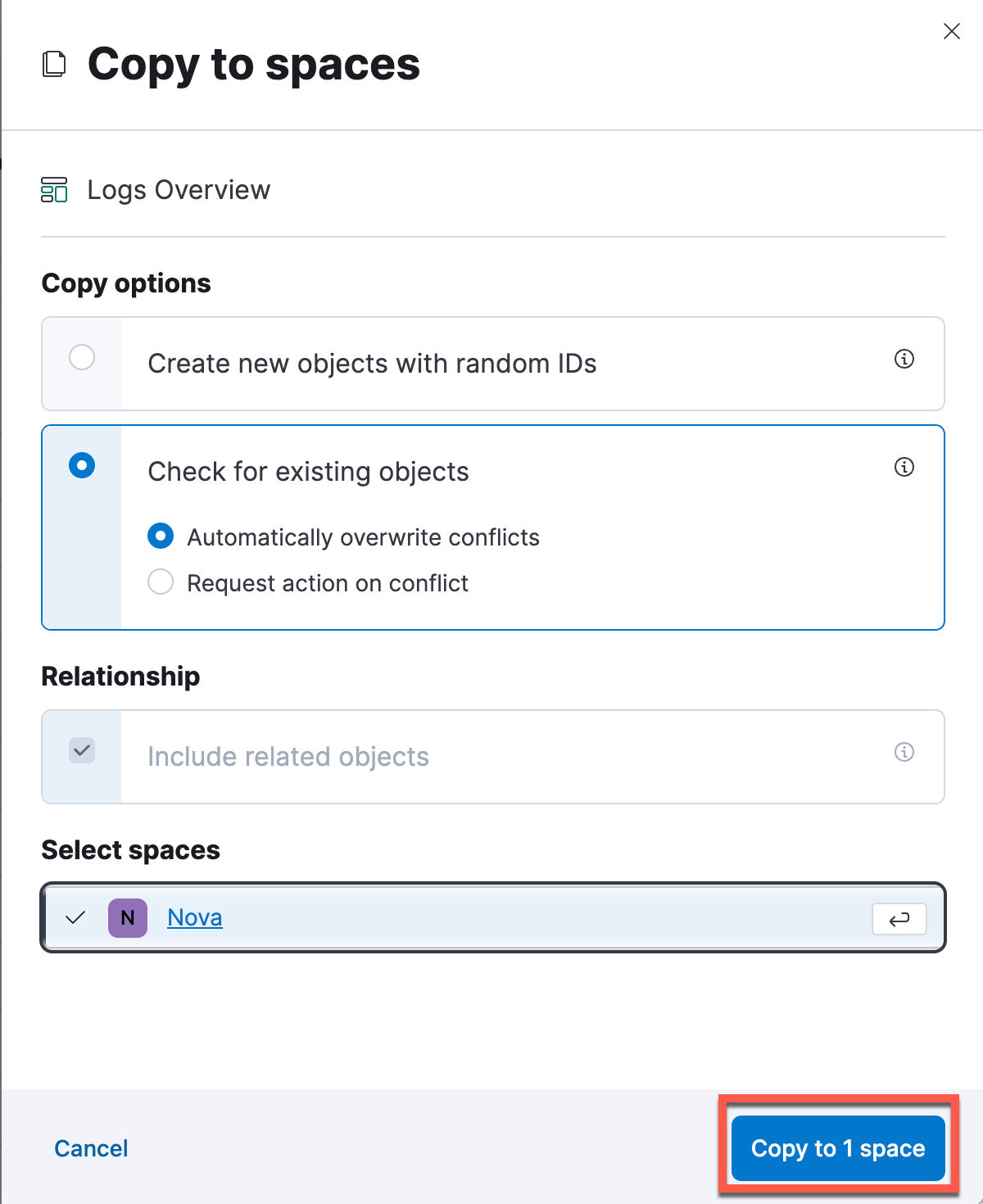Show info for Create new objects option
Image resolution: width=983 pixels, height=1204 pixels.
pyautogui.click(x=904, y=359)
